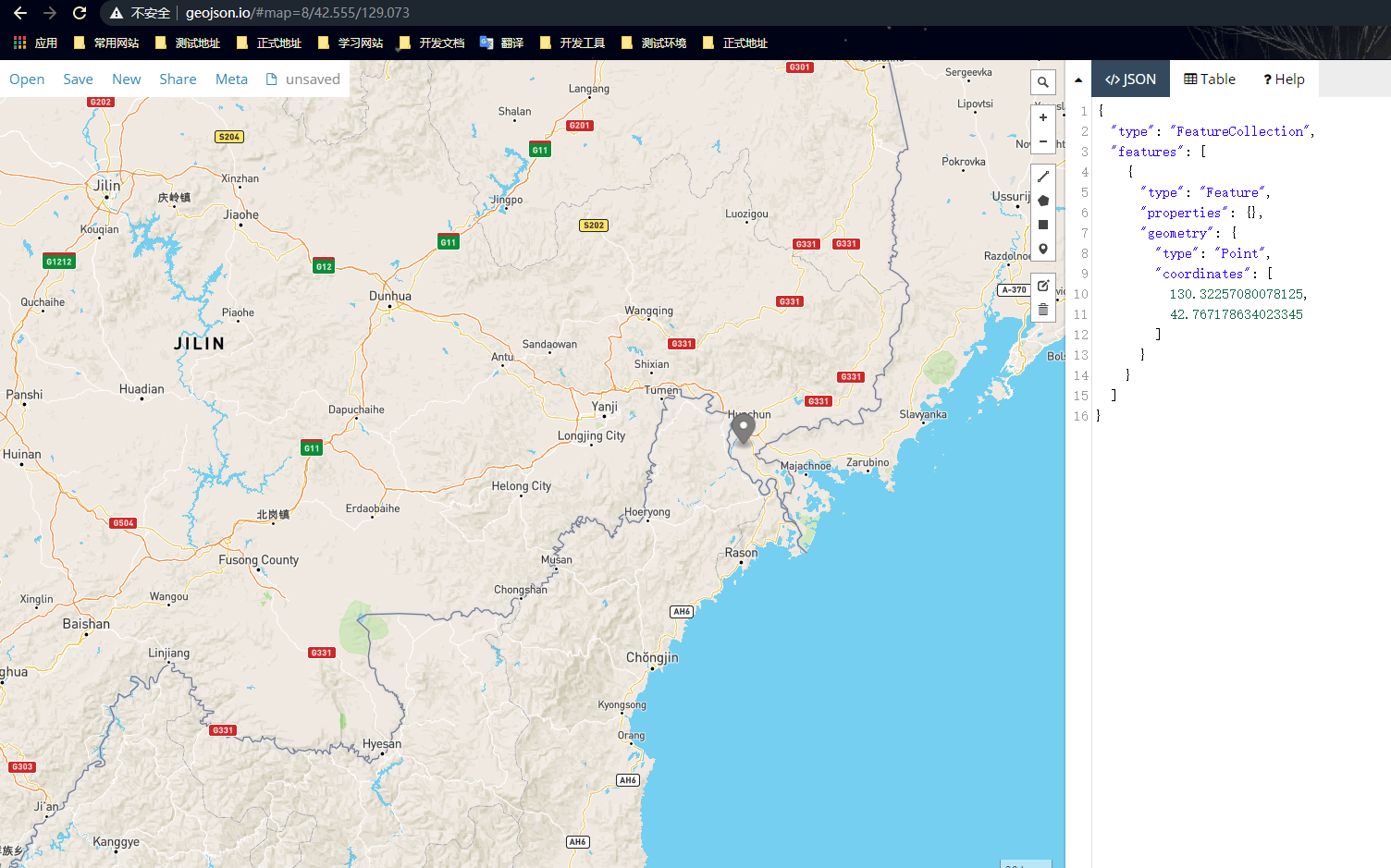
Task: Click the edit layers icon
Action: tap(1043, 286)
